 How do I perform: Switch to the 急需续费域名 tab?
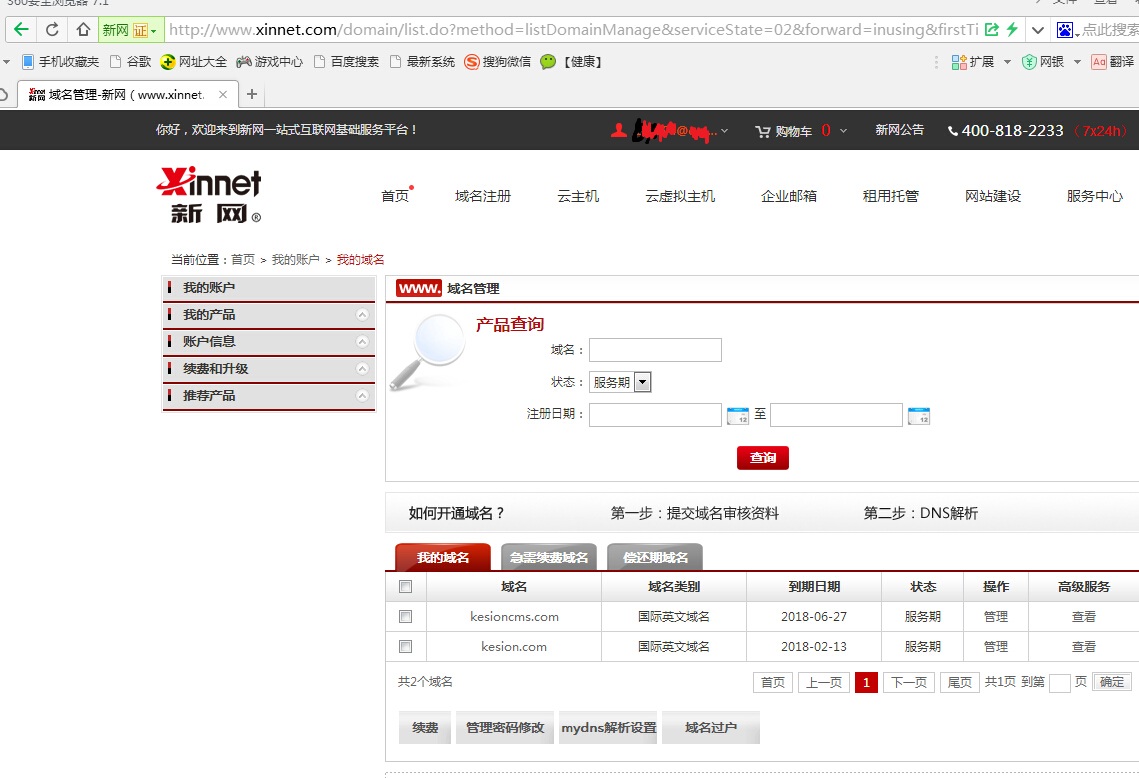tap(548, 557)
